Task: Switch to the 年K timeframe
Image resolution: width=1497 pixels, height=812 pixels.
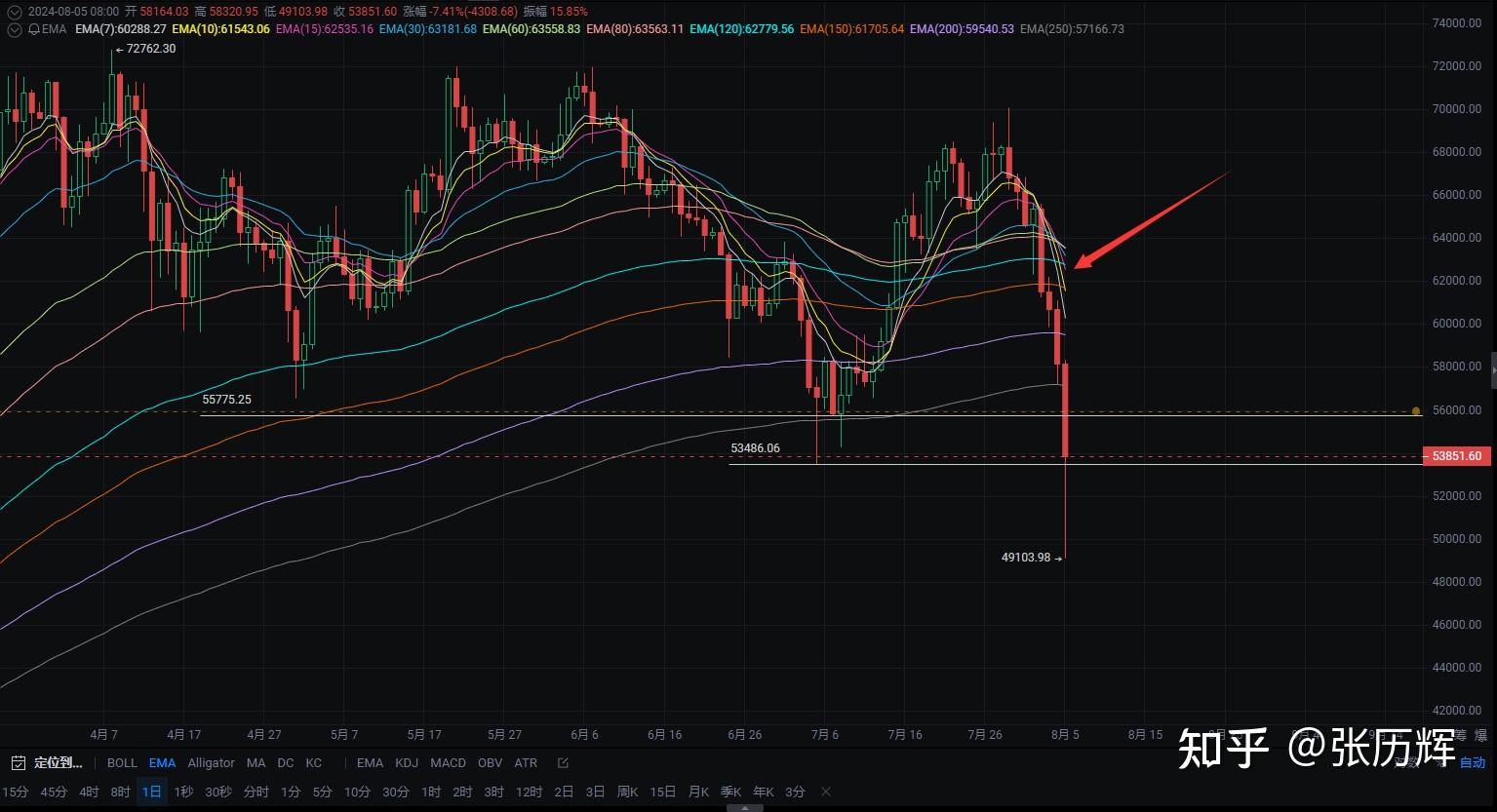Action: (763, 793)
